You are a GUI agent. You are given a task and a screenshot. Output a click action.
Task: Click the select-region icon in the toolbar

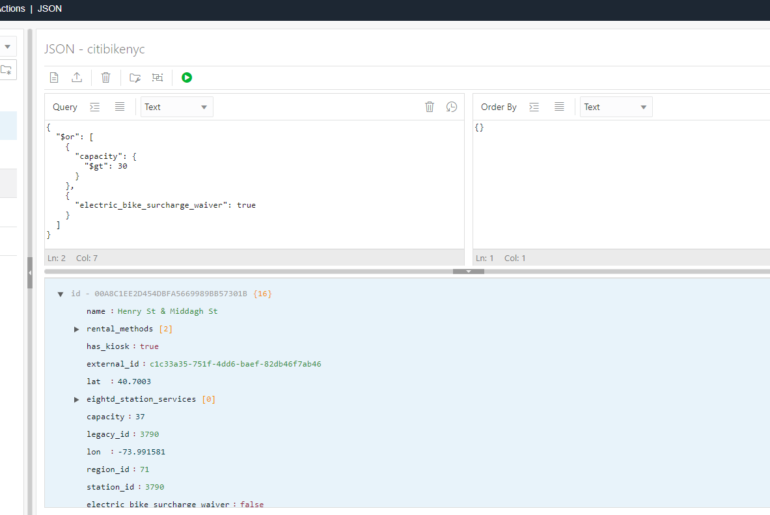point(158,78)
